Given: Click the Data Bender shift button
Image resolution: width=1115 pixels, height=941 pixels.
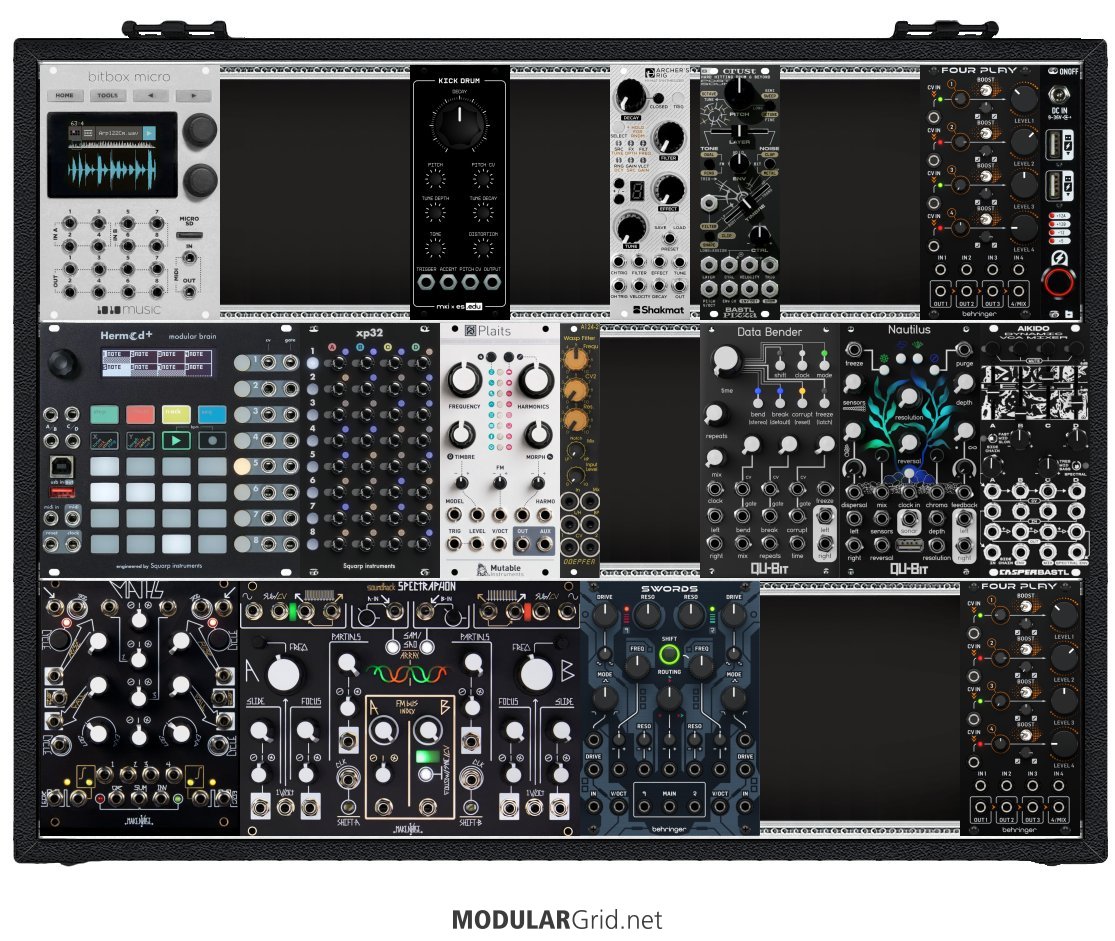Looking at the screenshot, I should [x=780, y=364].
